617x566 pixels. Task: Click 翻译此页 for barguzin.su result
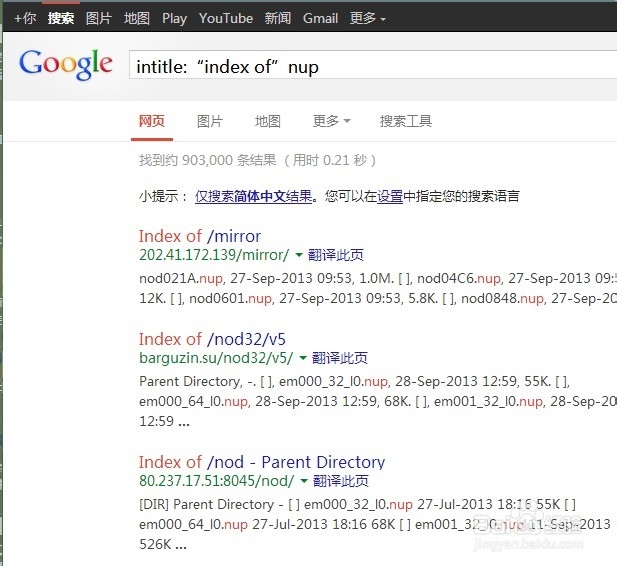point(340,358)
